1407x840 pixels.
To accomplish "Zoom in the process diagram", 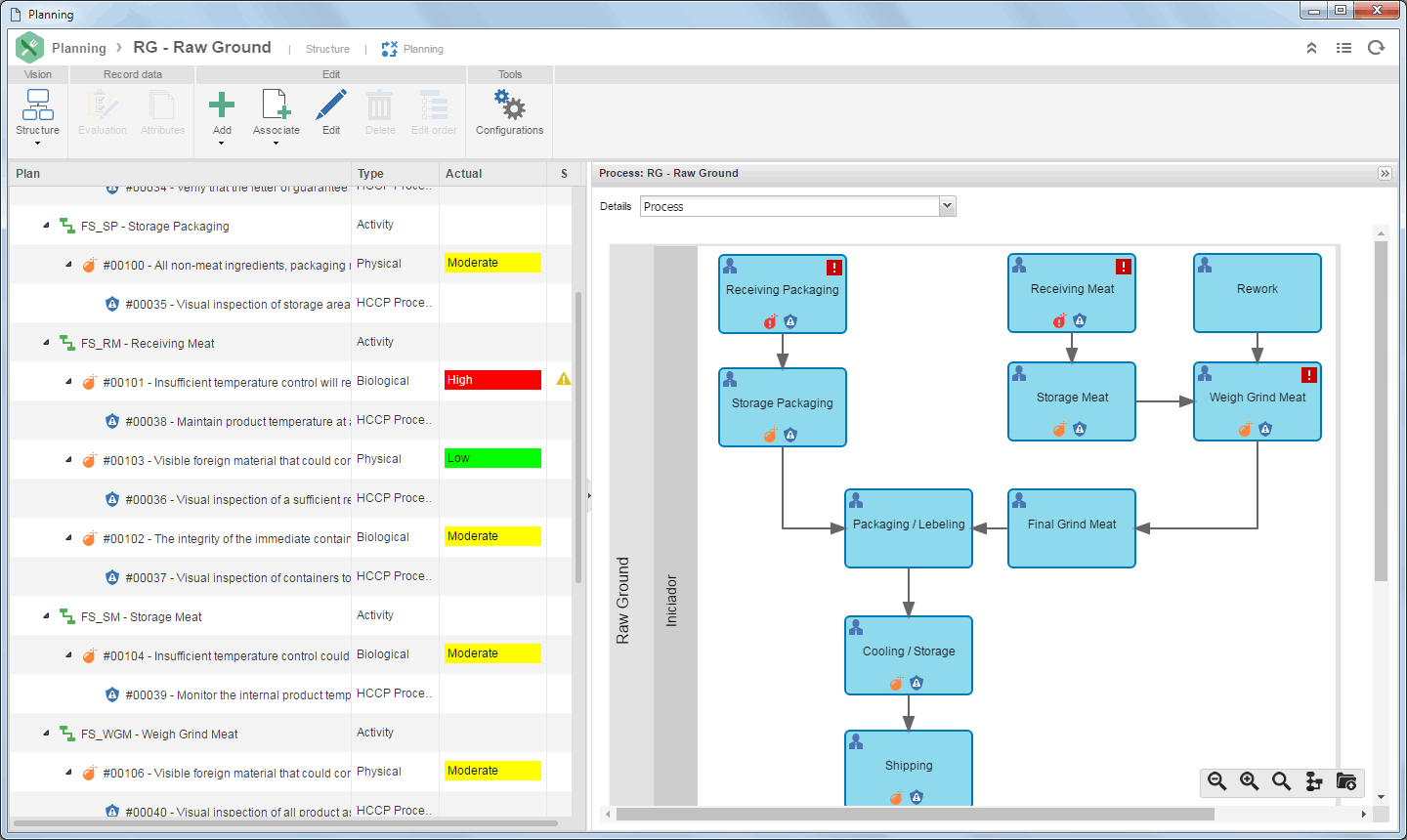I will pos(1249,781).
